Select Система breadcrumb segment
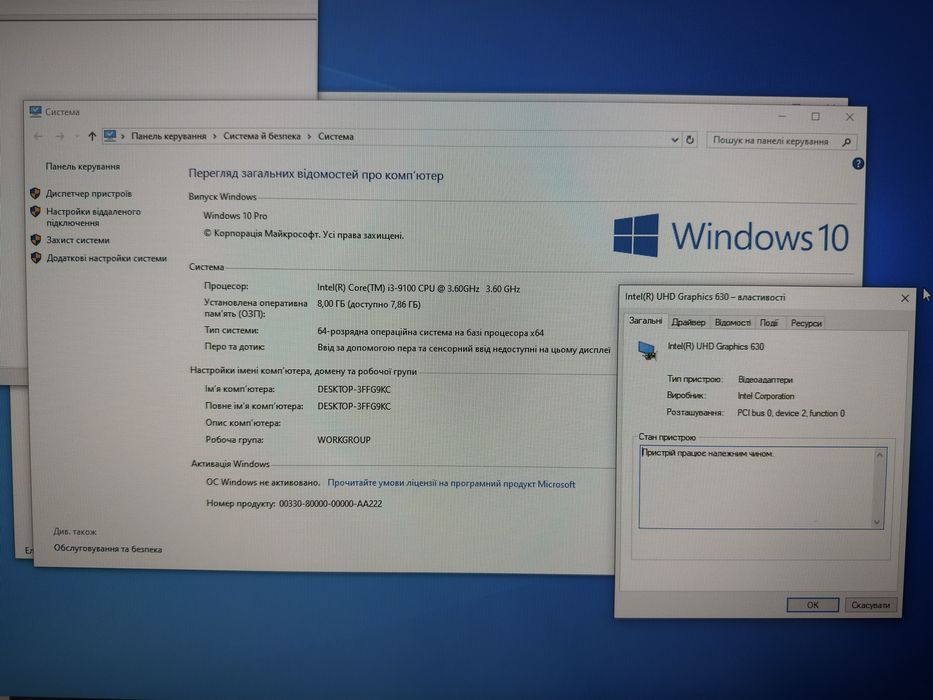The image size is (933, 700). coord(336,136)
